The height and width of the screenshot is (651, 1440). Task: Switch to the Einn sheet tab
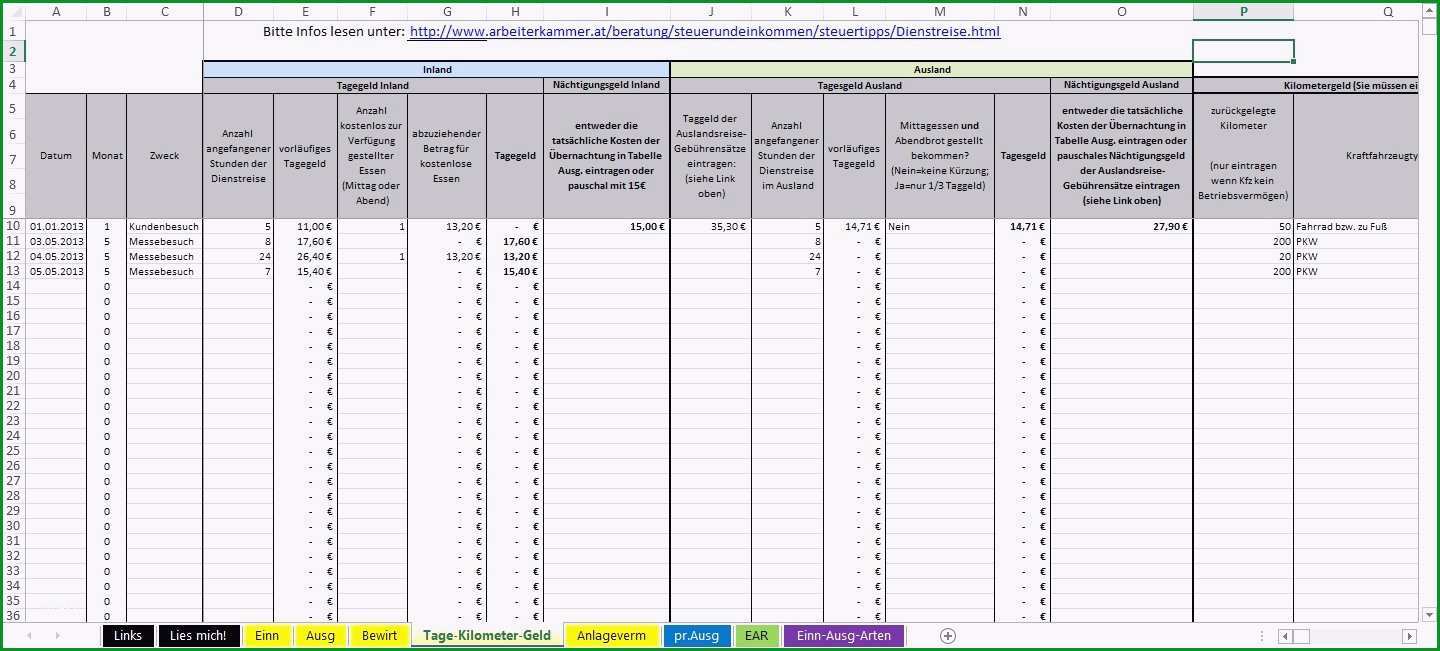(x=267, y=636)
